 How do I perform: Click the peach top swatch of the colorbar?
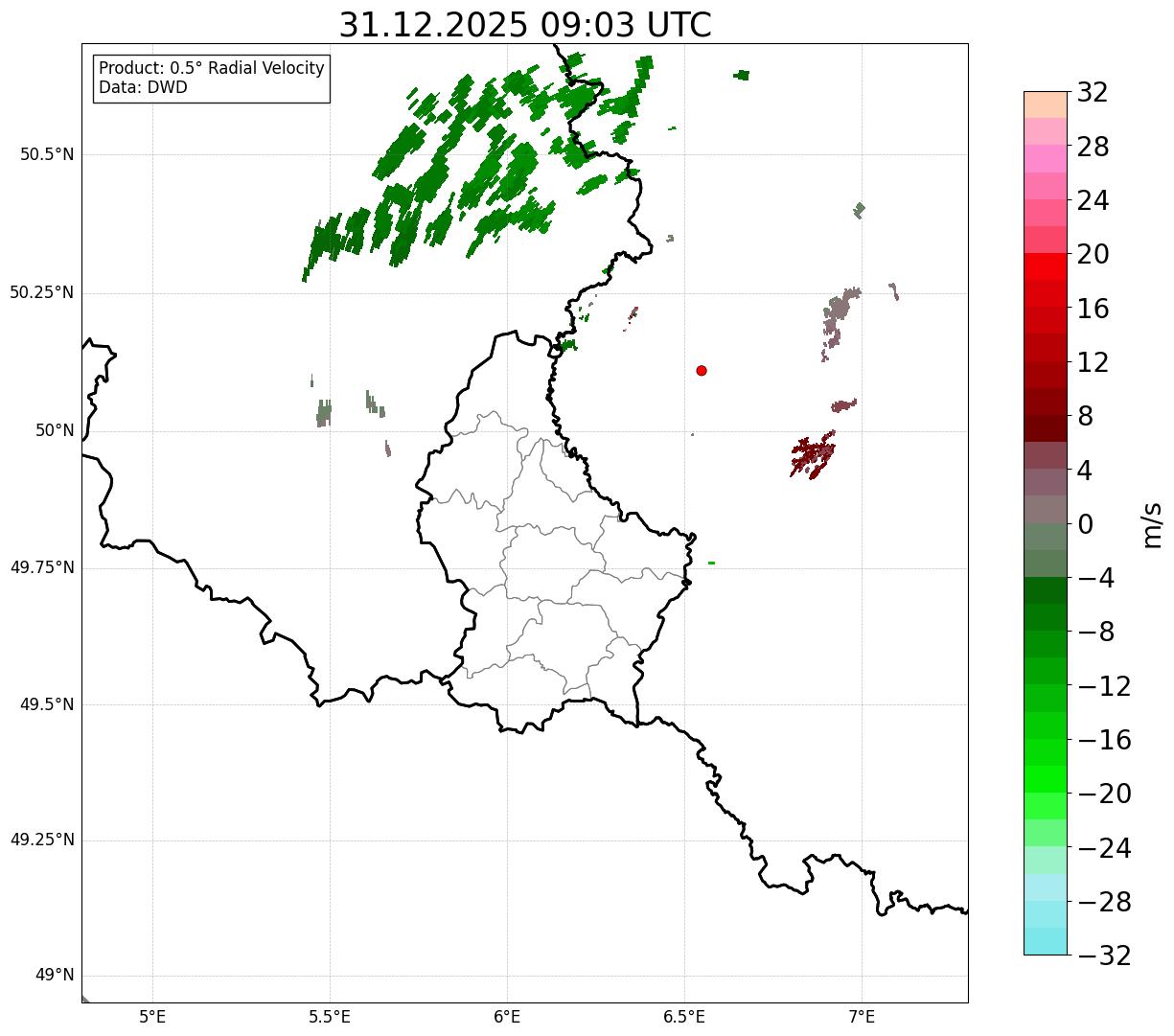pos(1046,104)
